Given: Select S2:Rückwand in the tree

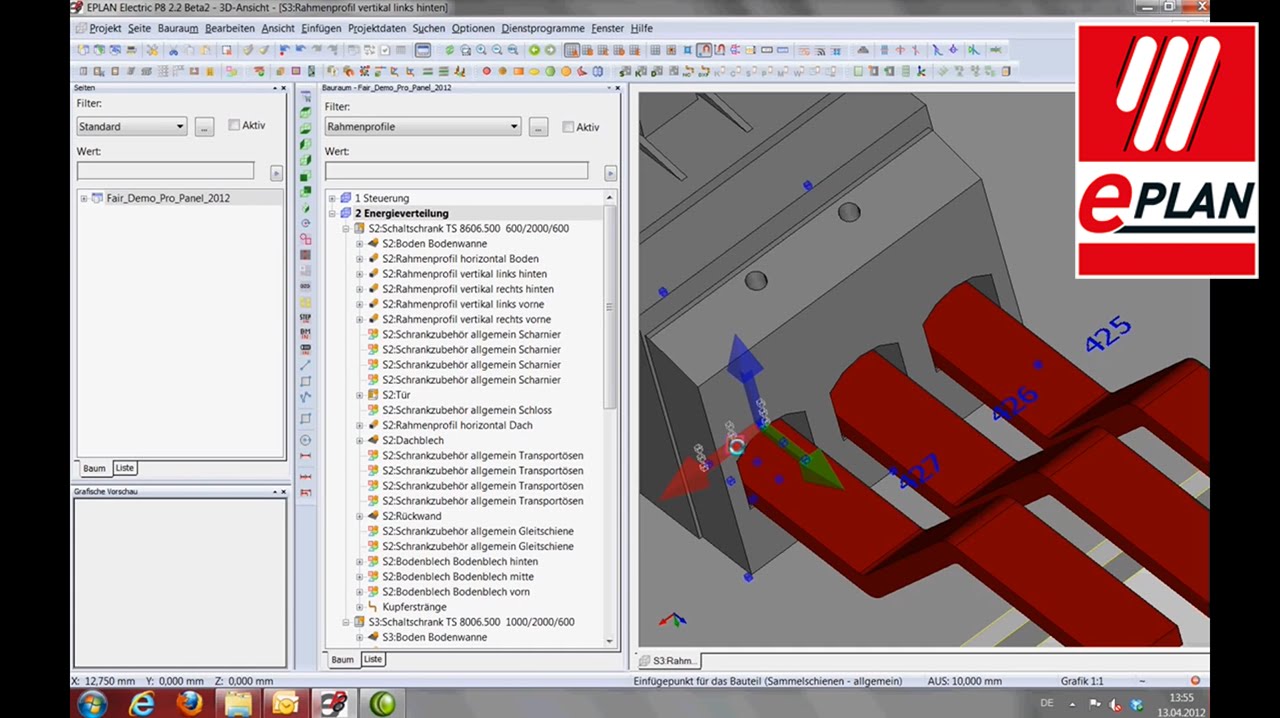Looking at the screenshot, I should click(x=411, y=516).
